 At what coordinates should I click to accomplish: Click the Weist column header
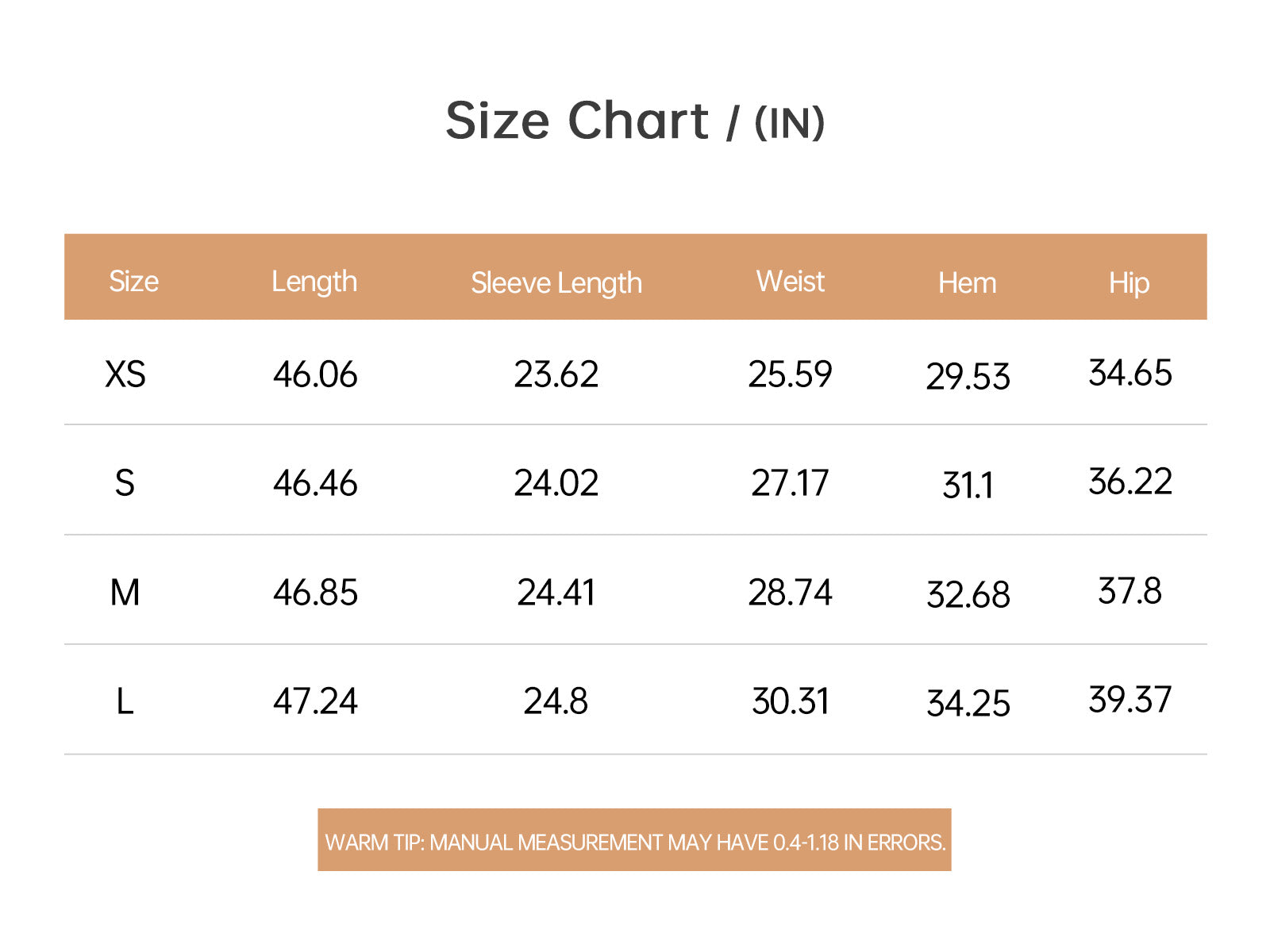[x=791, y=282]
